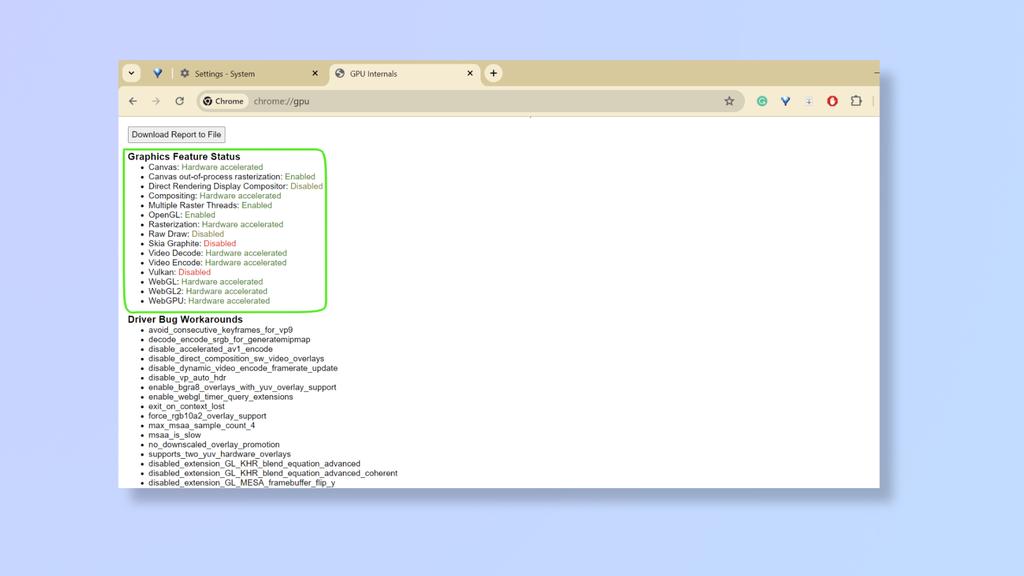Open a new tab with the plus button
Image resolution: width=1024 pixels, height=576 pixels.
[493, 73]
